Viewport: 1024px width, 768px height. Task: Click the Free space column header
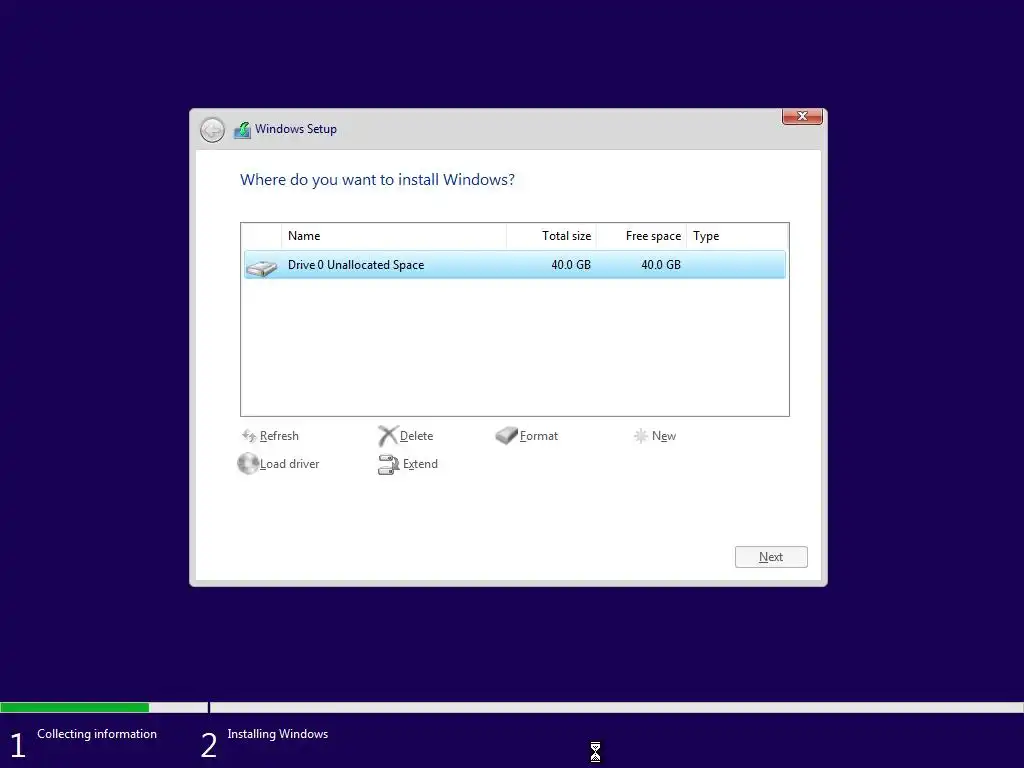(x=641, y=236)
